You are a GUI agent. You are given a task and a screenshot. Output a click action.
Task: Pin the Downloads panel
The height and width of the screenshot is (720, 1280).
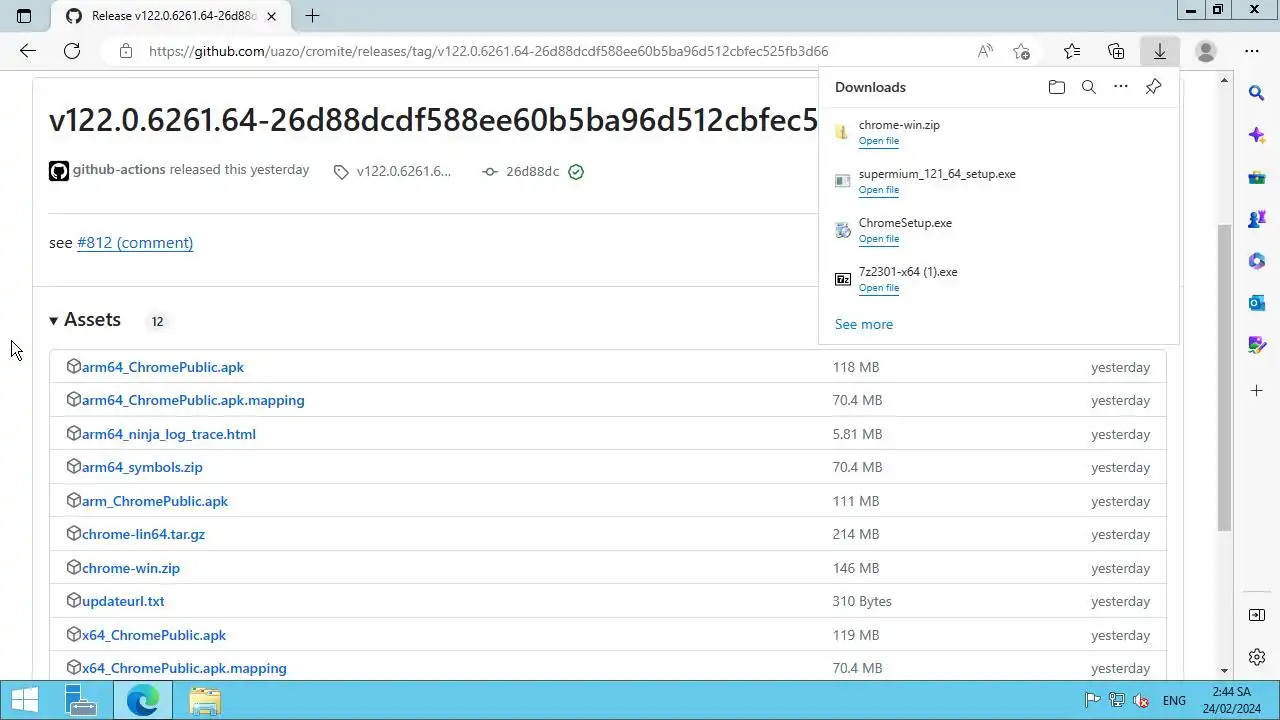(1153, 87)
